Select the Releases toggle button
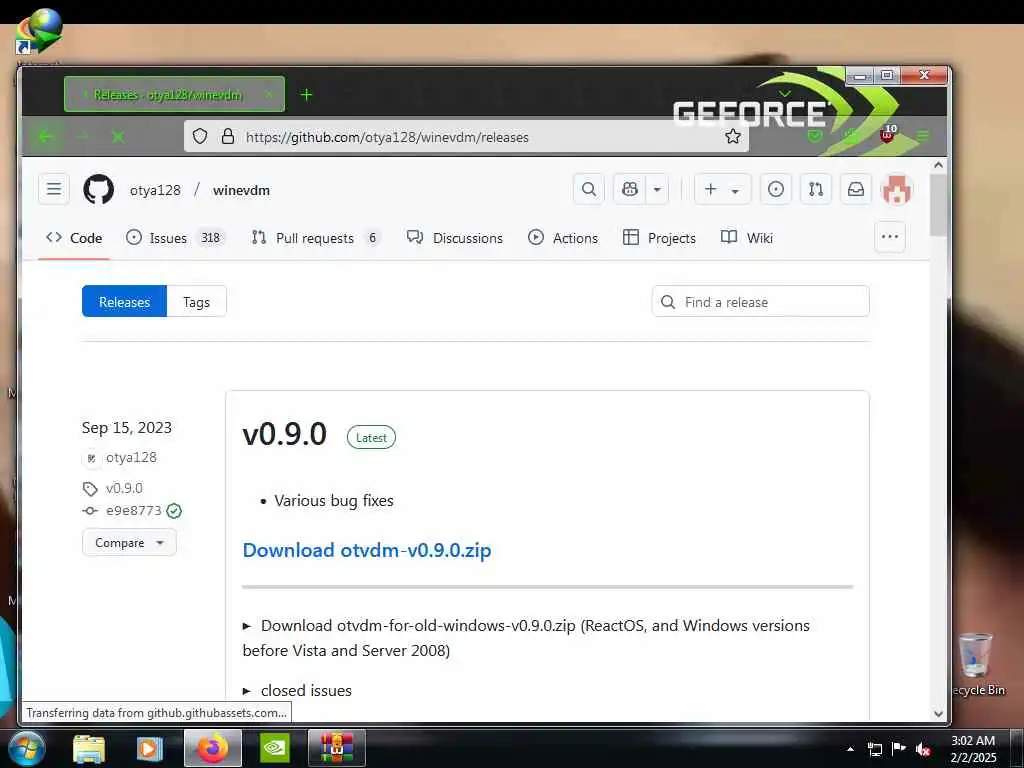 (124, 302)
